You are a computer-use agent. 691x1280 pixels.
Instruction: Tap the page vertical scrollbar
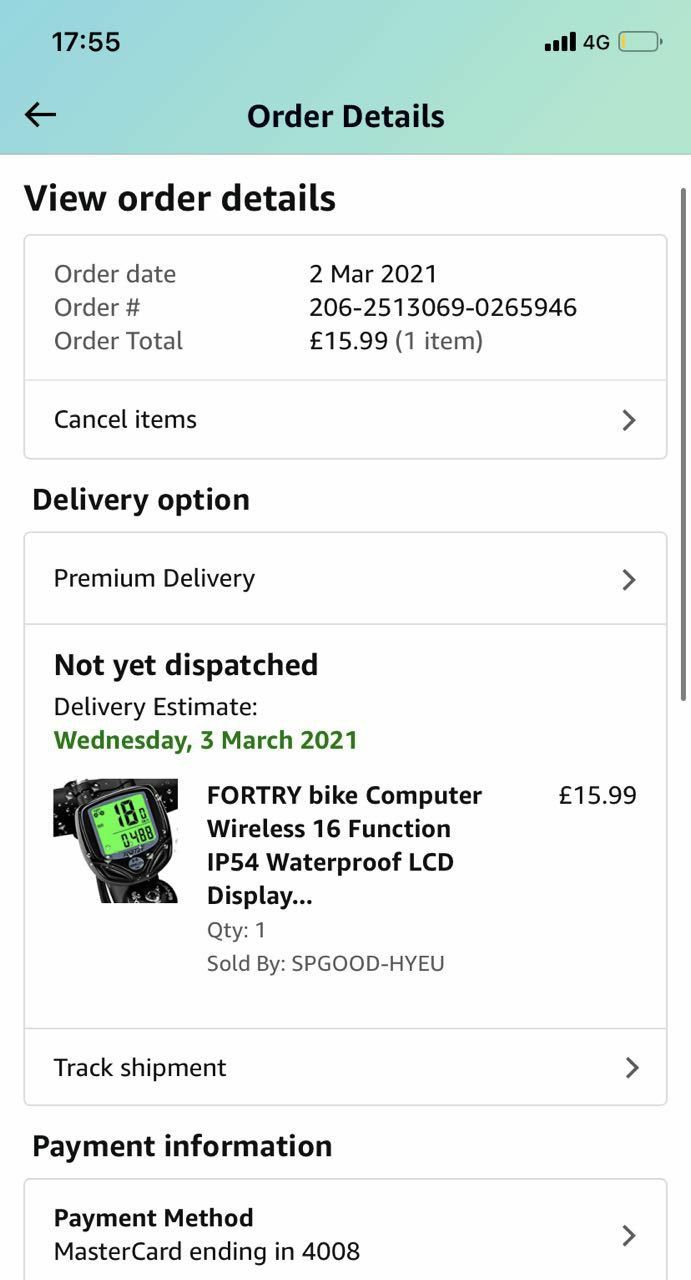coord(684,445)
